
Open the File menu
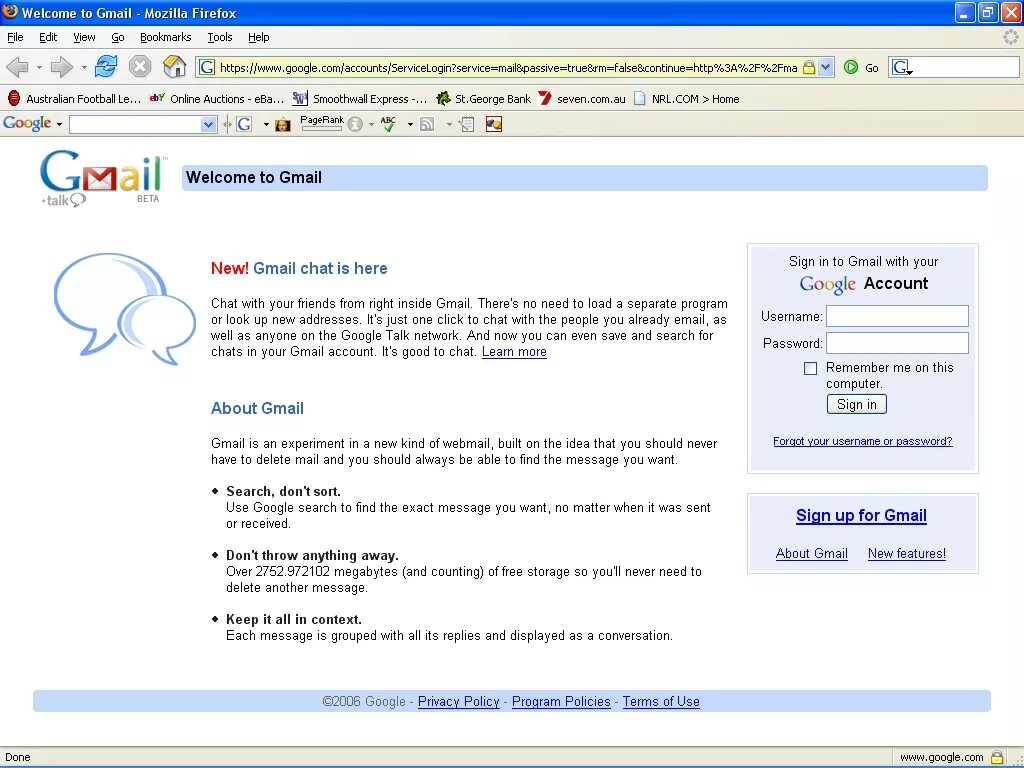point(15,37)
